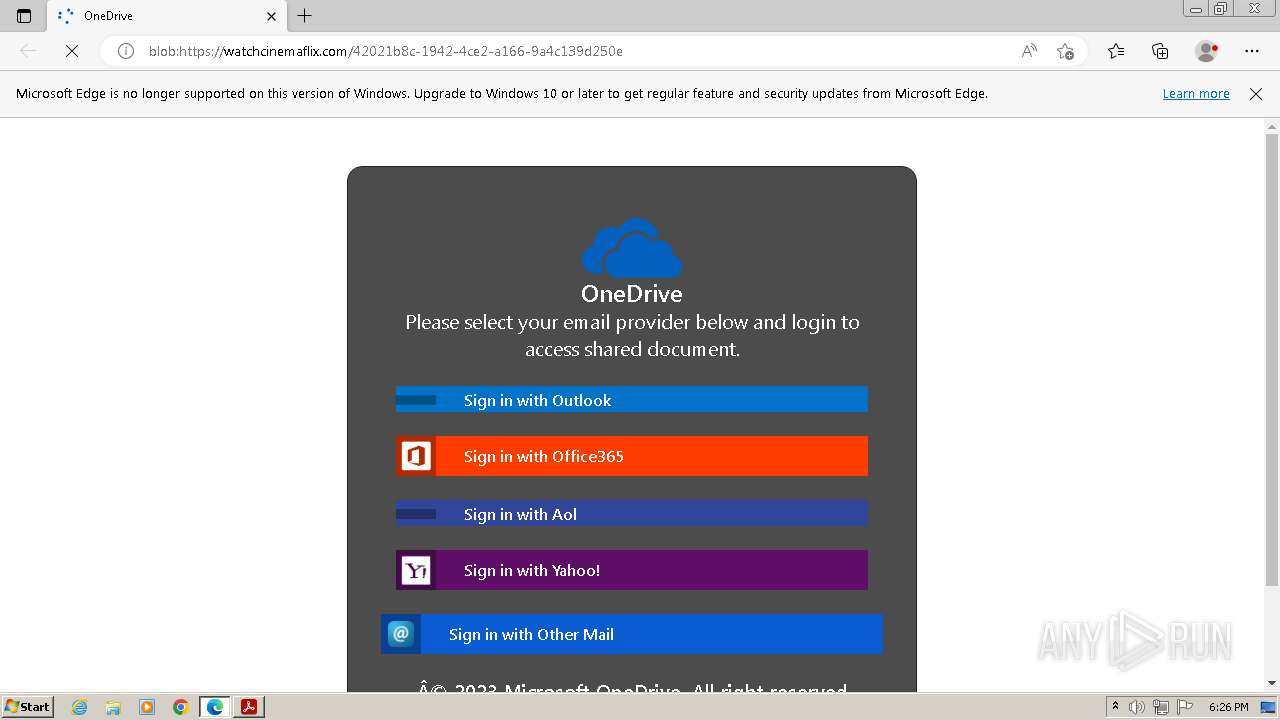This screenshot has height=720, width=1280.
Task: Open the tab actions menu icon
Action: (24, 16)
